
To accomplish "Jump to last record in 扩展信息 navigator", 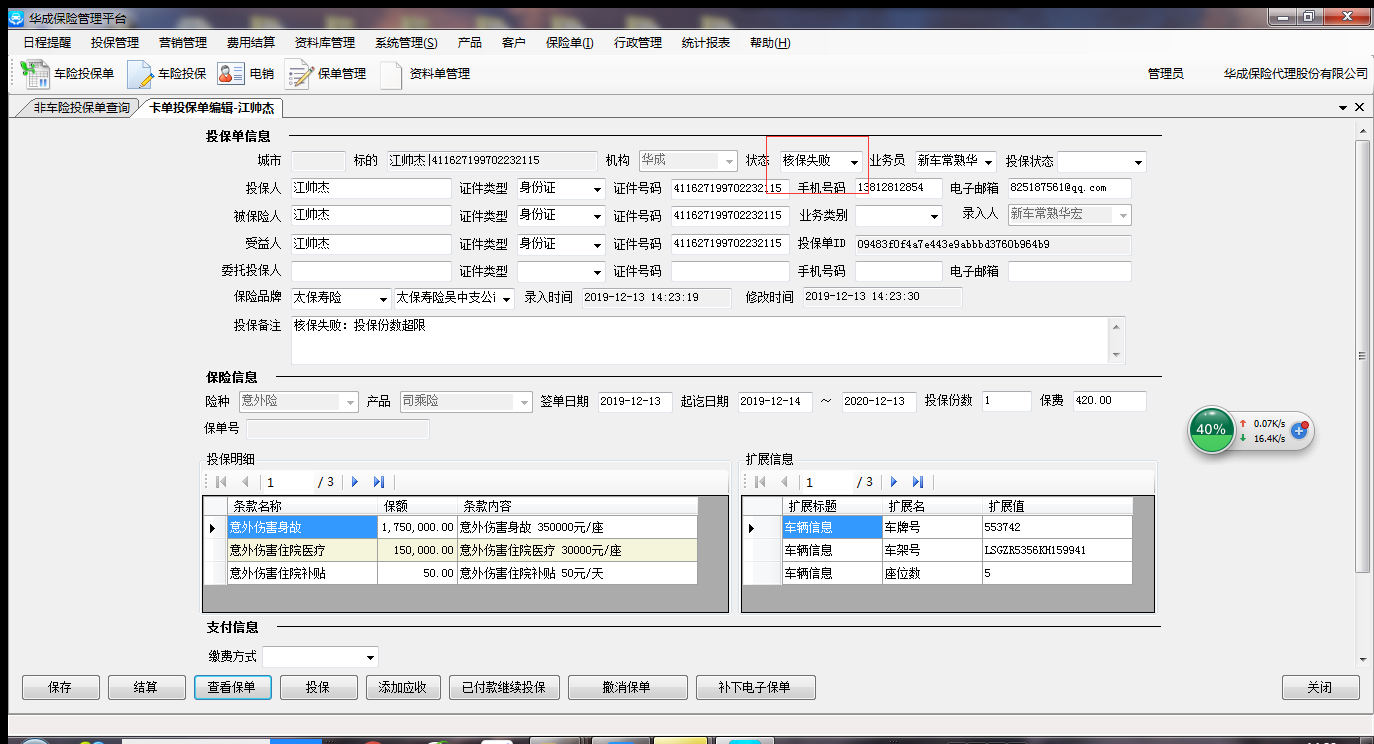I will coord(917,482).
